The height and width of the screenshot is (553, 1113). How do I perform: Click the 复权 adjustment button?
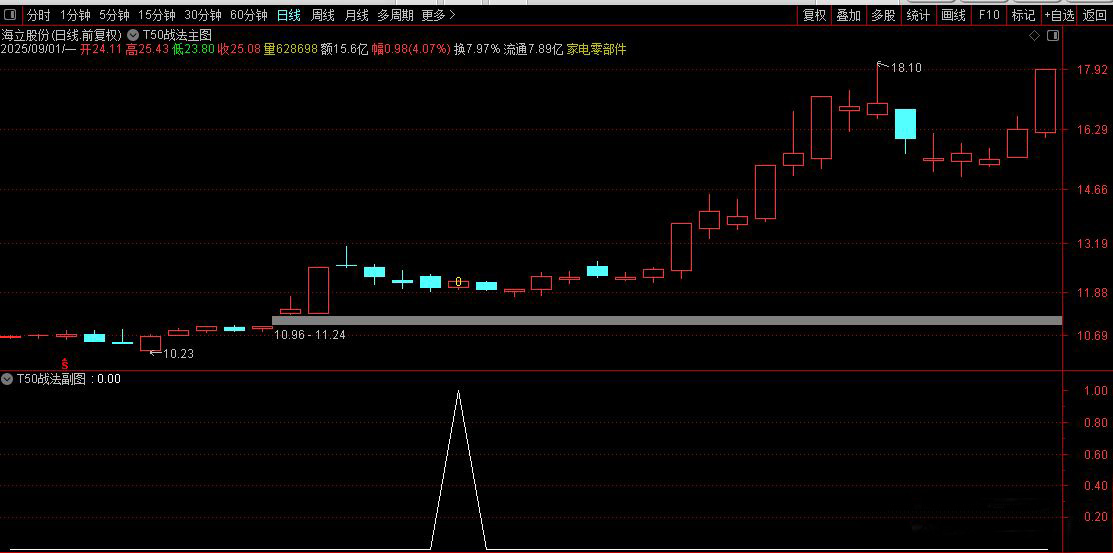coord(814,15)
